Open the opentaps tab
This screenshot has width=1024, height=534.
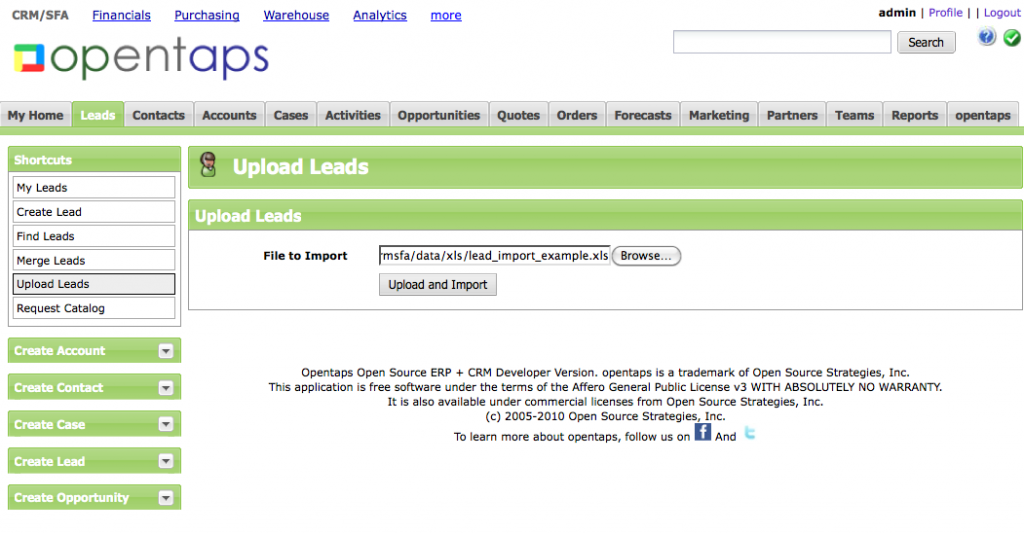pos(983,115)
